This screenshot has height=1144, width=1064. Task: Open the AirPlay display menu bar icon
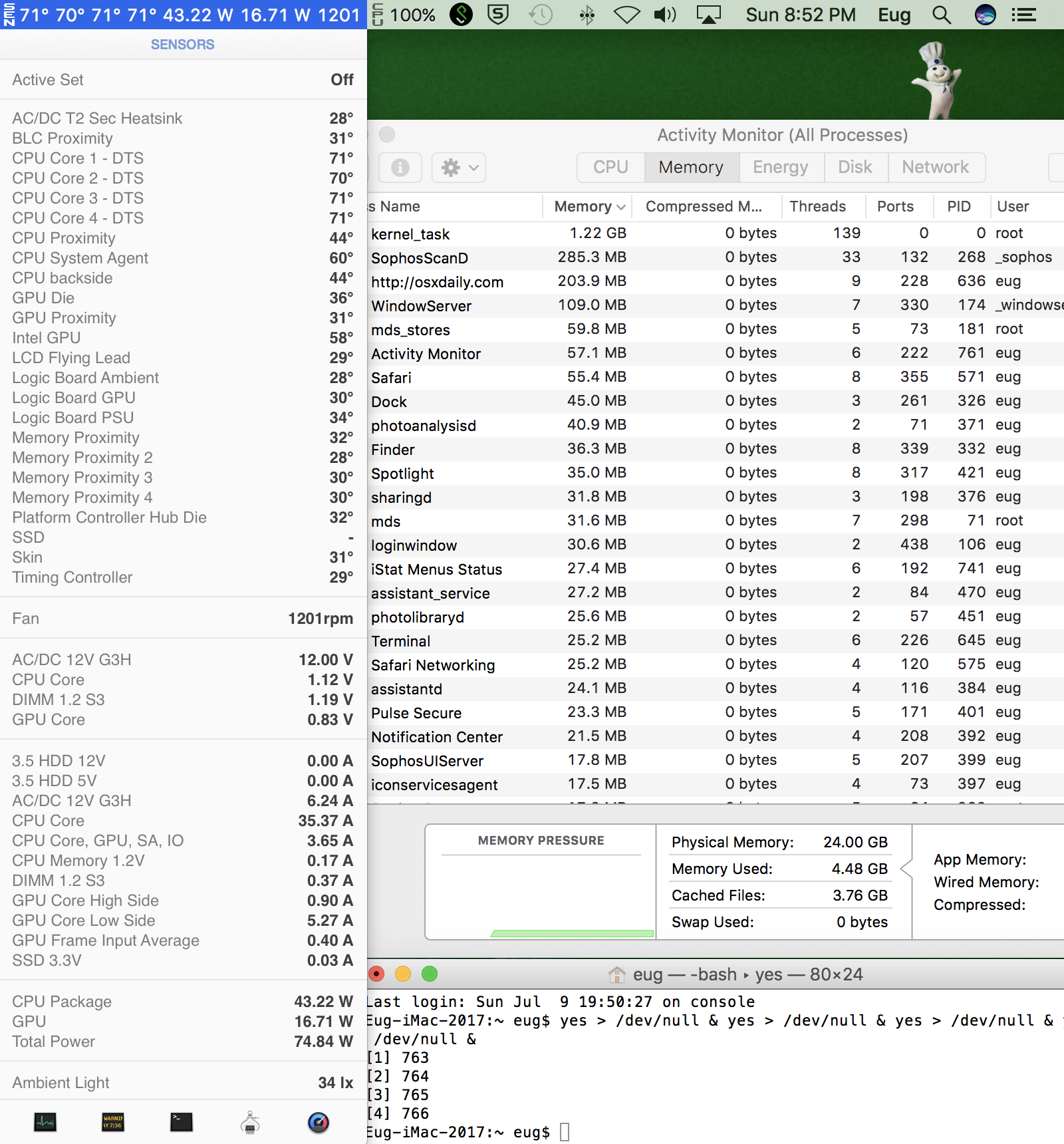[709, 15]
